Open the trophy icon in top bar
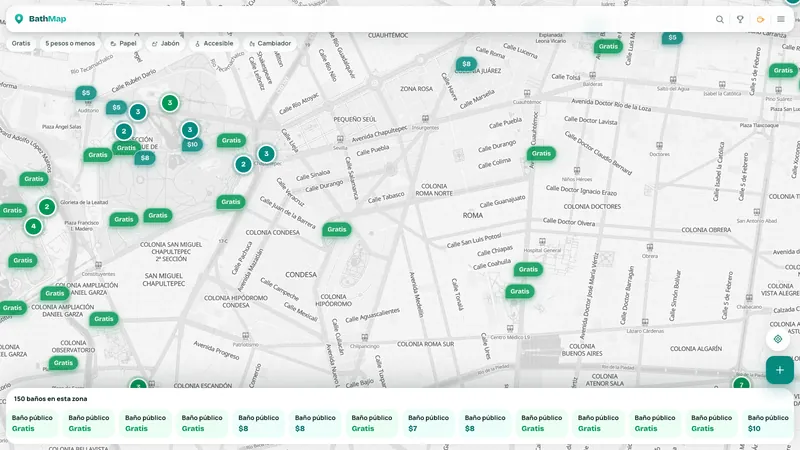 click(740, 19)
